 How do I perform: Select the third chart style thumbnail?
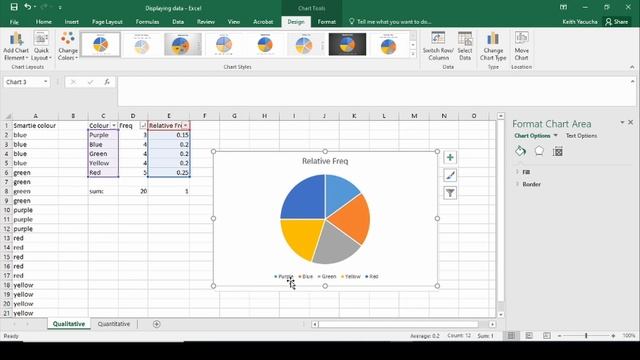tap(183, 44)
